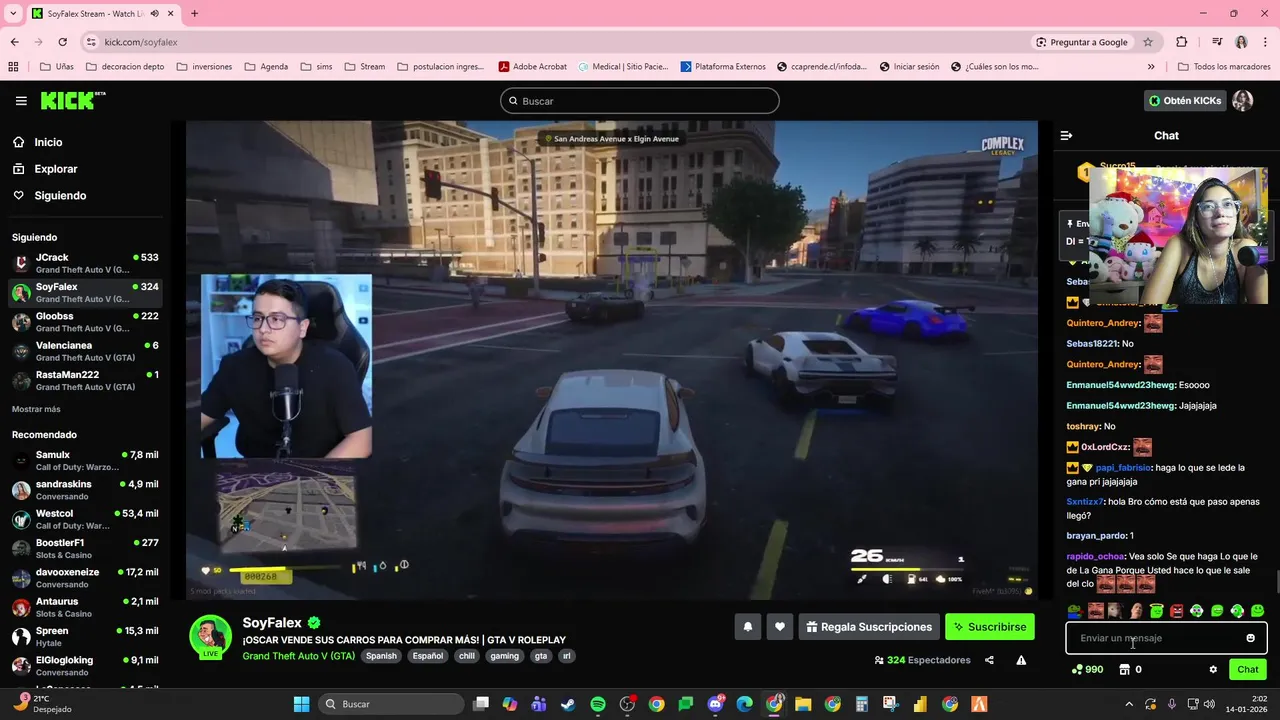Image resolution: width=1280 pixels, height=720 pixels.
Task: Open a new browser tab
Action: (x=194, y=14)
